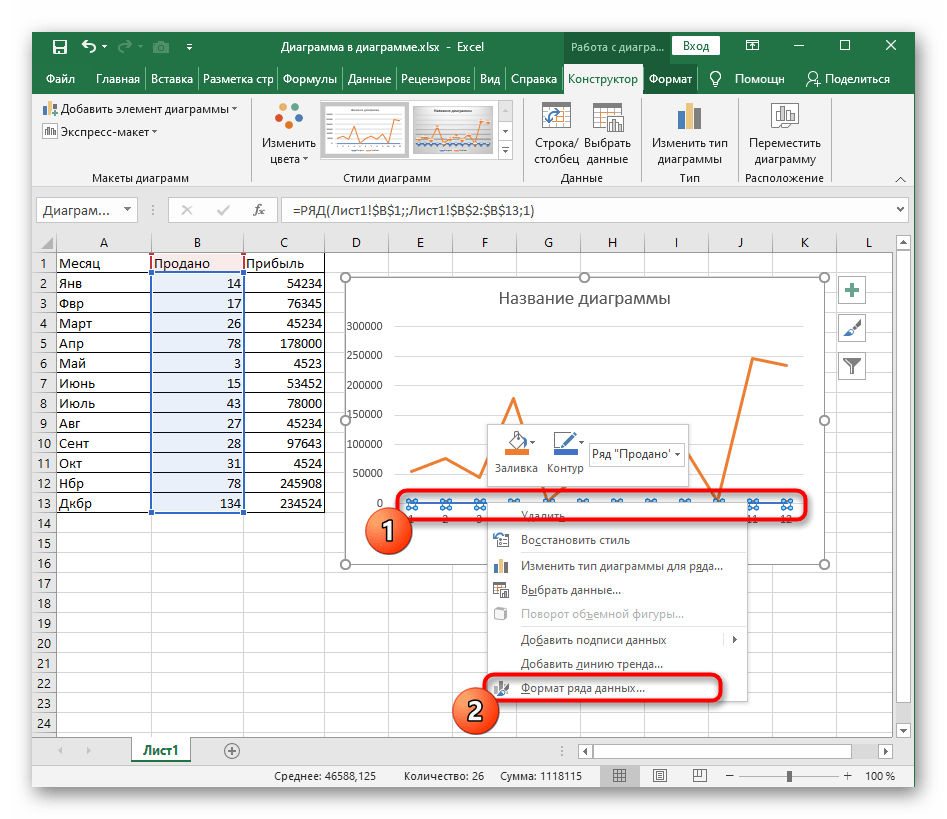Click the vertical scrollbar down arrow
This screenshot has width=947, height=819.
[903, 730]
